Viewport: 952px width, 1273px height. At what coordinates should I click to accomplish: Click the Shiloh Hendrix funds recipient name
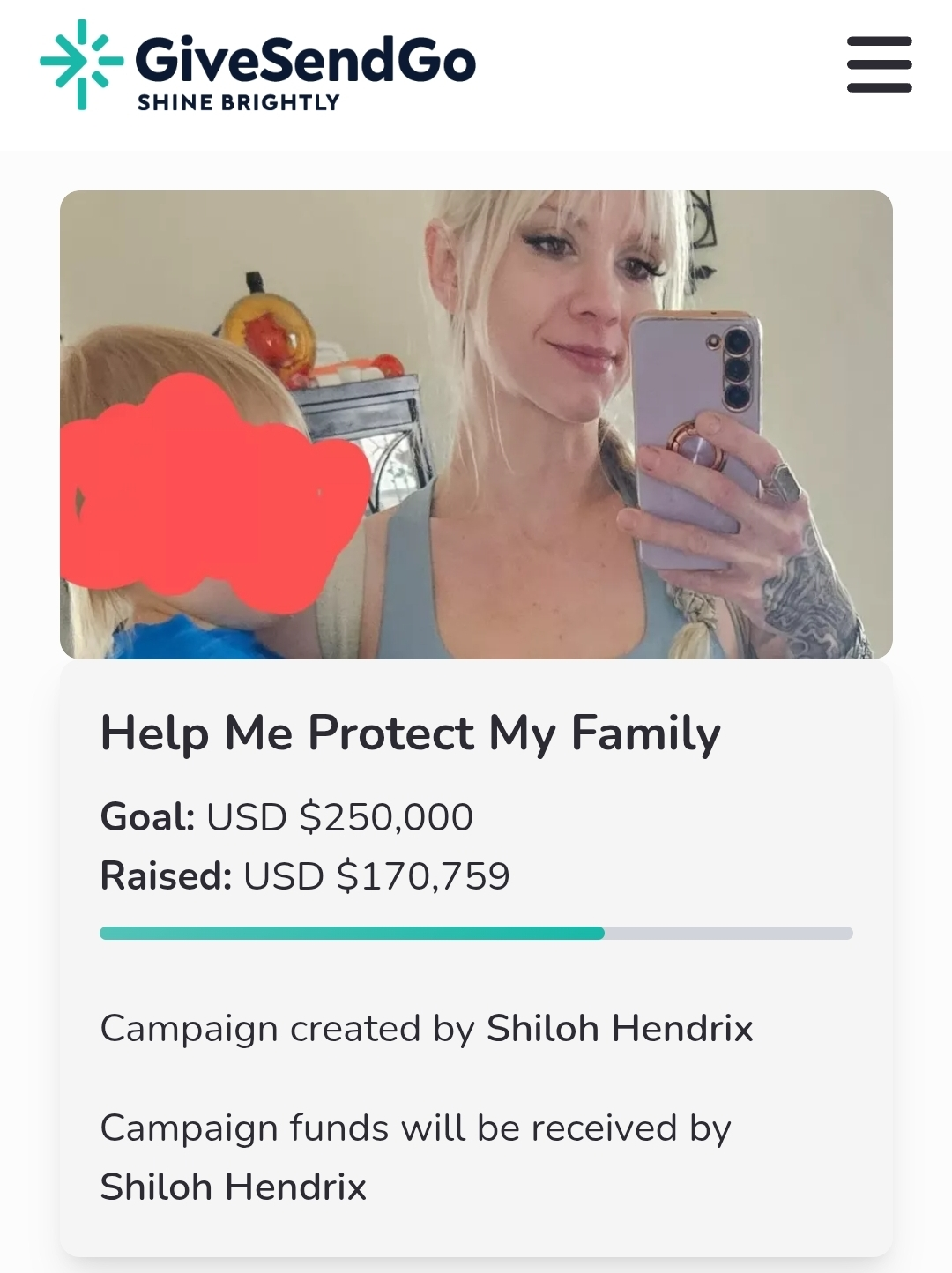point(233,1187)
